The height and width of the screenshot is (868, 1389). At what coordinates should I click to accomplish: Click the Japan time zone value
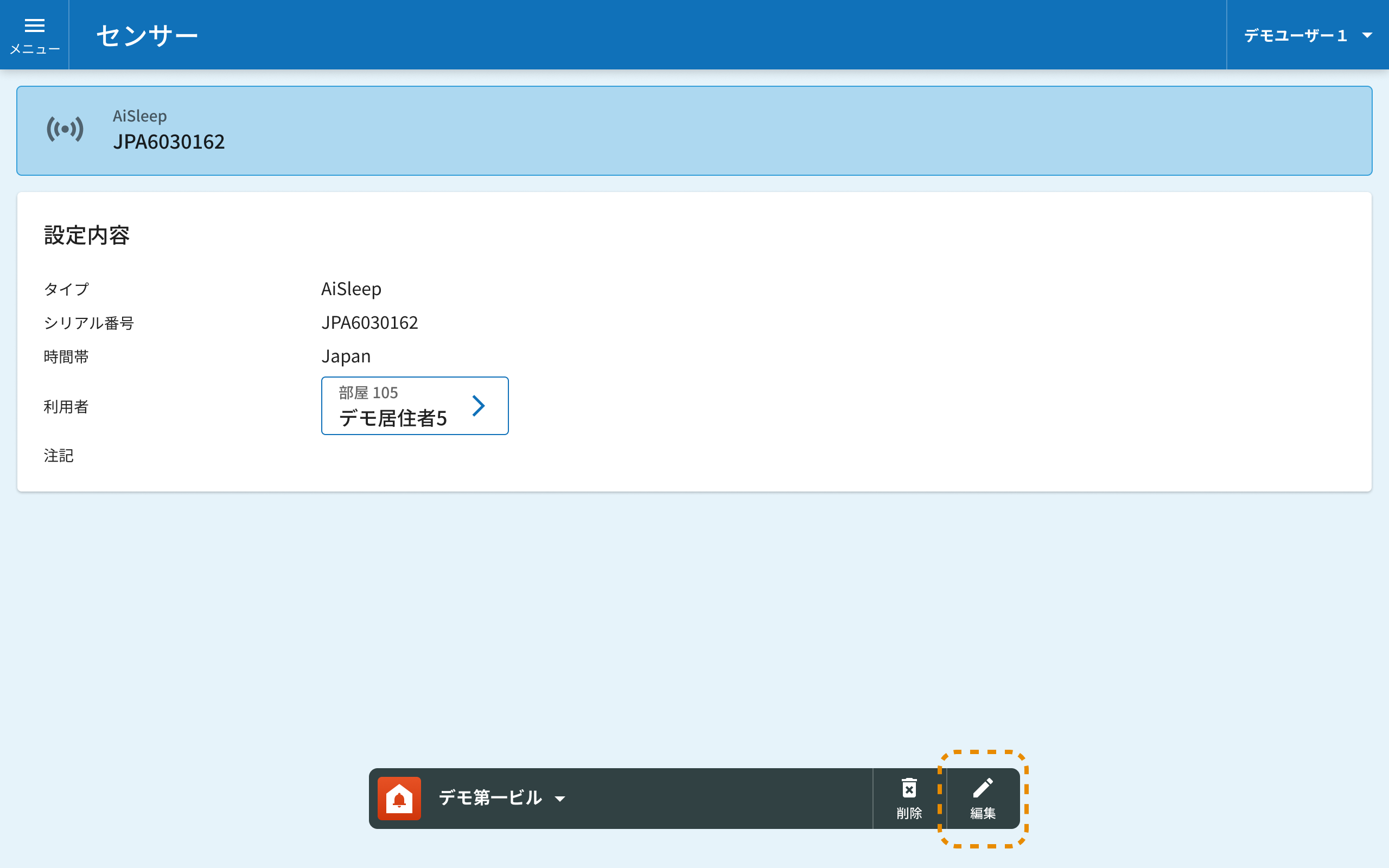(346, 356)
